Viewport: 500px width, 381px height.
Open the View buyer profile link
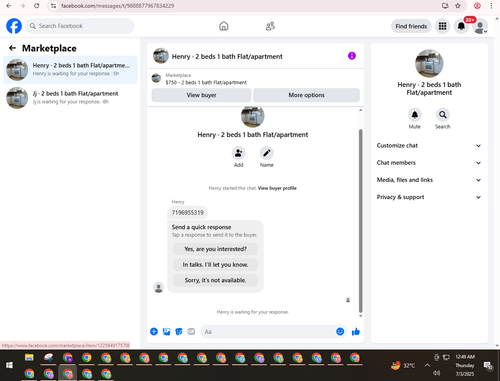[x=277, y=188]
